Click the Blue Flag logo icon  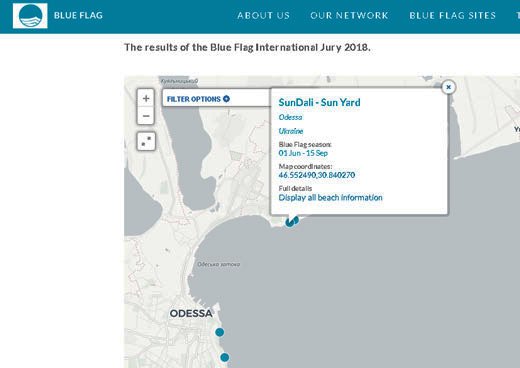[30, 16]
